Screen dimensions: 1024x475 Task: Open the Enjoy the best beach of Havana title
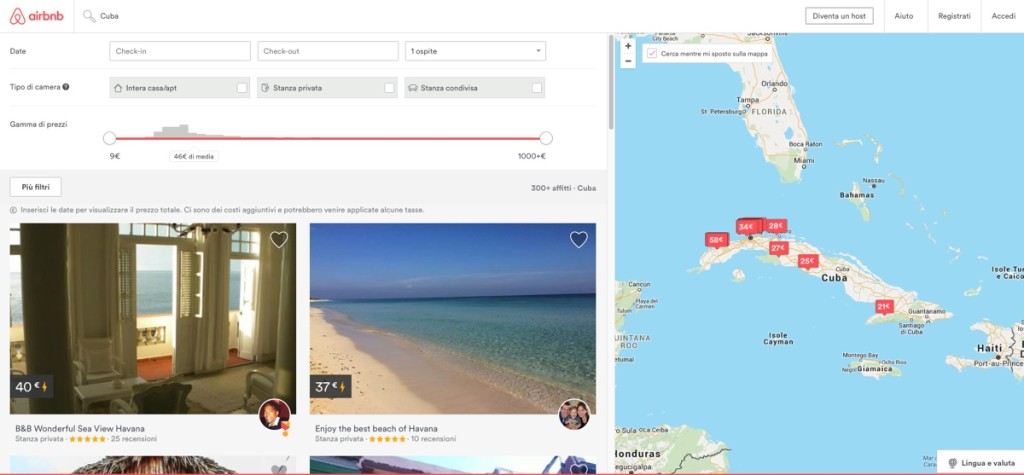point(376,429)
